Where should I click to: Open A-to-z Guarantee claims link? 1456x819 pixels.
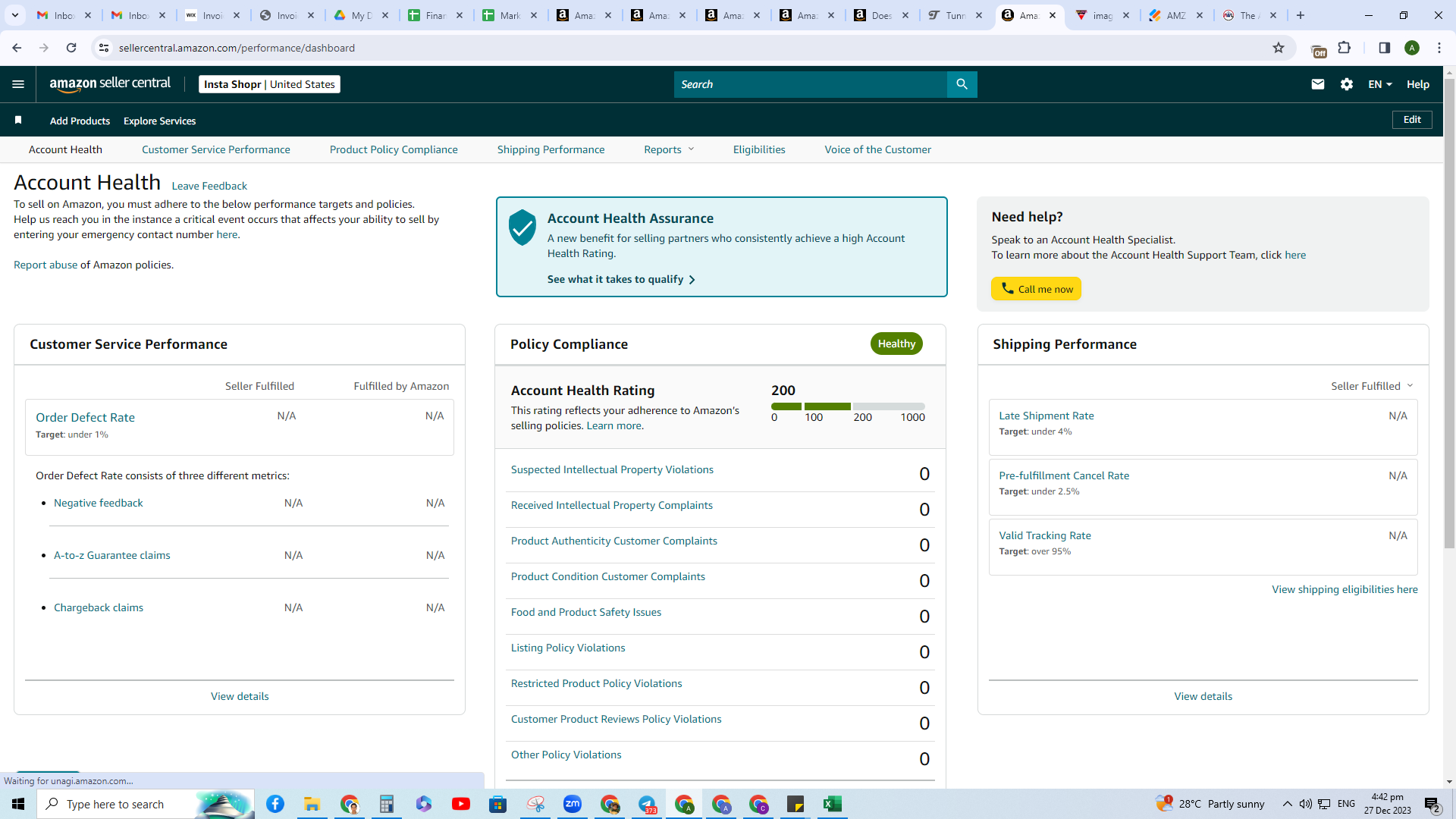tap(112, 555)
